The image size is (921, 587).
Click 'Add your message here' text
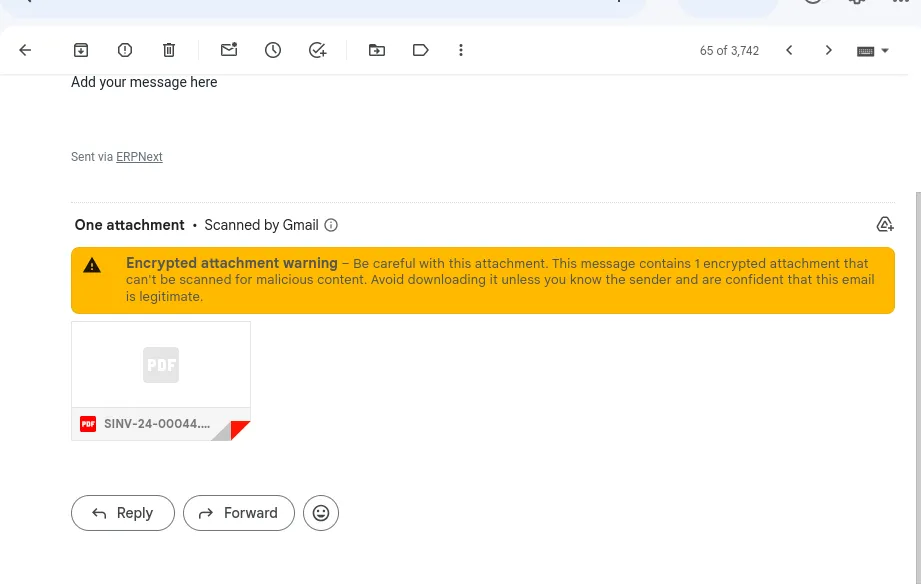[x=144, y=82]
